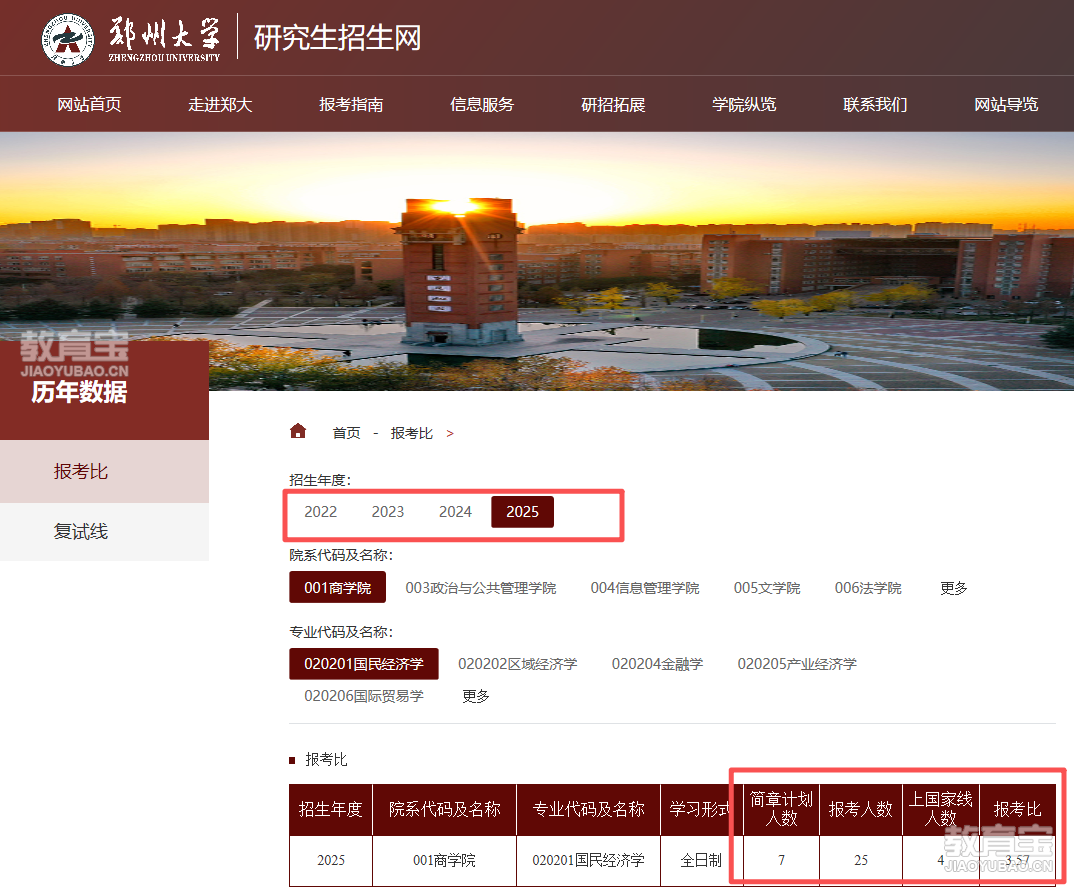Click the Zhengzhou University logo emblem
Viewport: 1074px width, 895px height.
[68, 39]
